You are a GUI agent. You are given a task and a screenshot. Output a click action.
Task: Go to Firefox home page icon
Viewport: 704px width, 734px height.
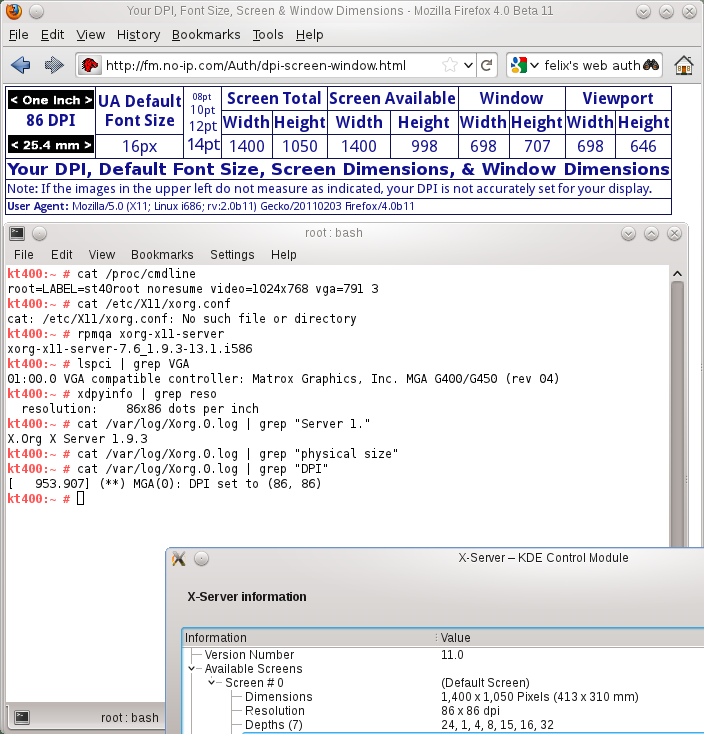pos(684,65)
